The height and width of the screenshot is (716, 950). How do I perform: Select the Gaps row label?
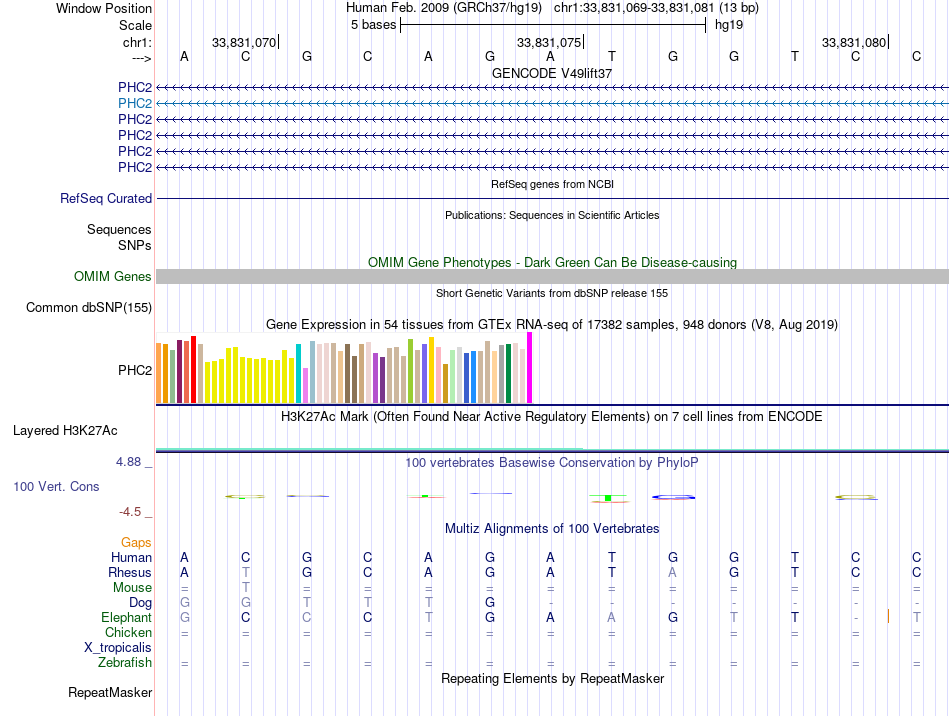pyautogui.click(x=136, y=543)
